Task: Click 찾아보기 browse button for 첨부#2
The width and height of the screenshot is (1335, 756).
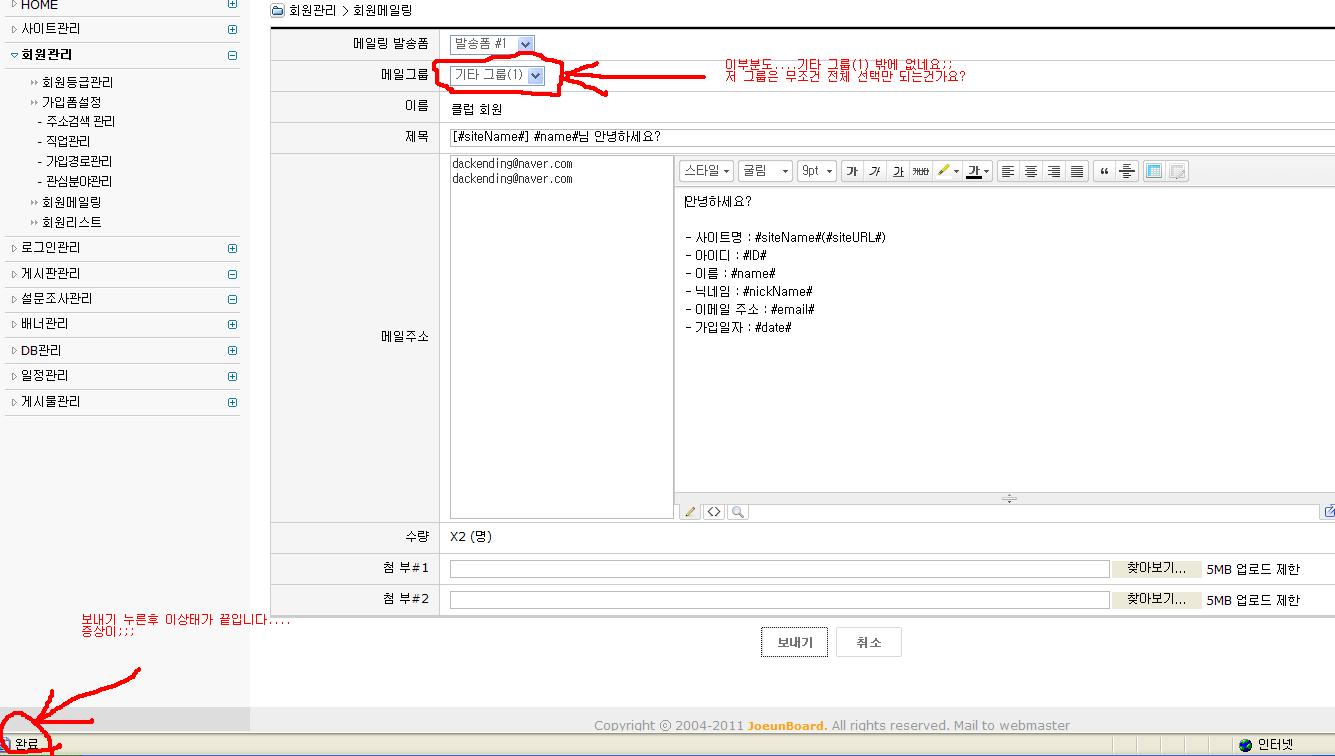Action: (1156, 599)
